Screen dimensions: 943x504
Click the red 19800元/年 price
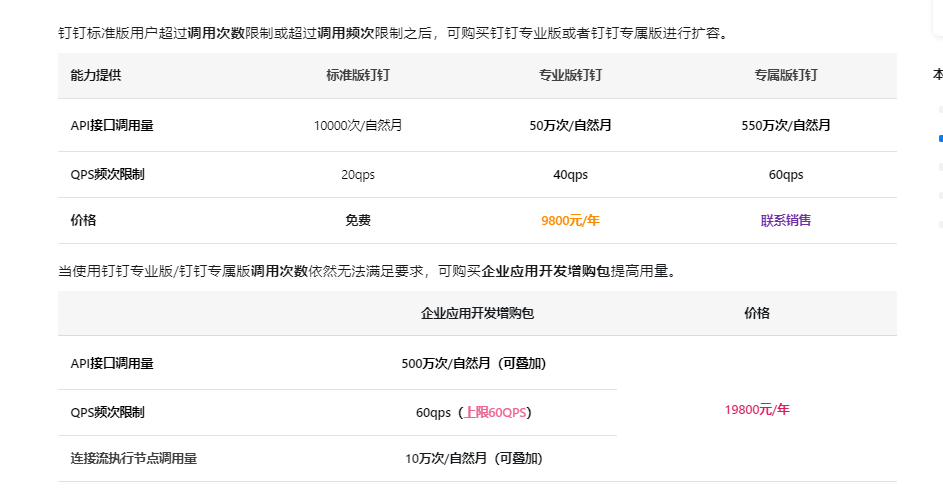click(757, 409)
